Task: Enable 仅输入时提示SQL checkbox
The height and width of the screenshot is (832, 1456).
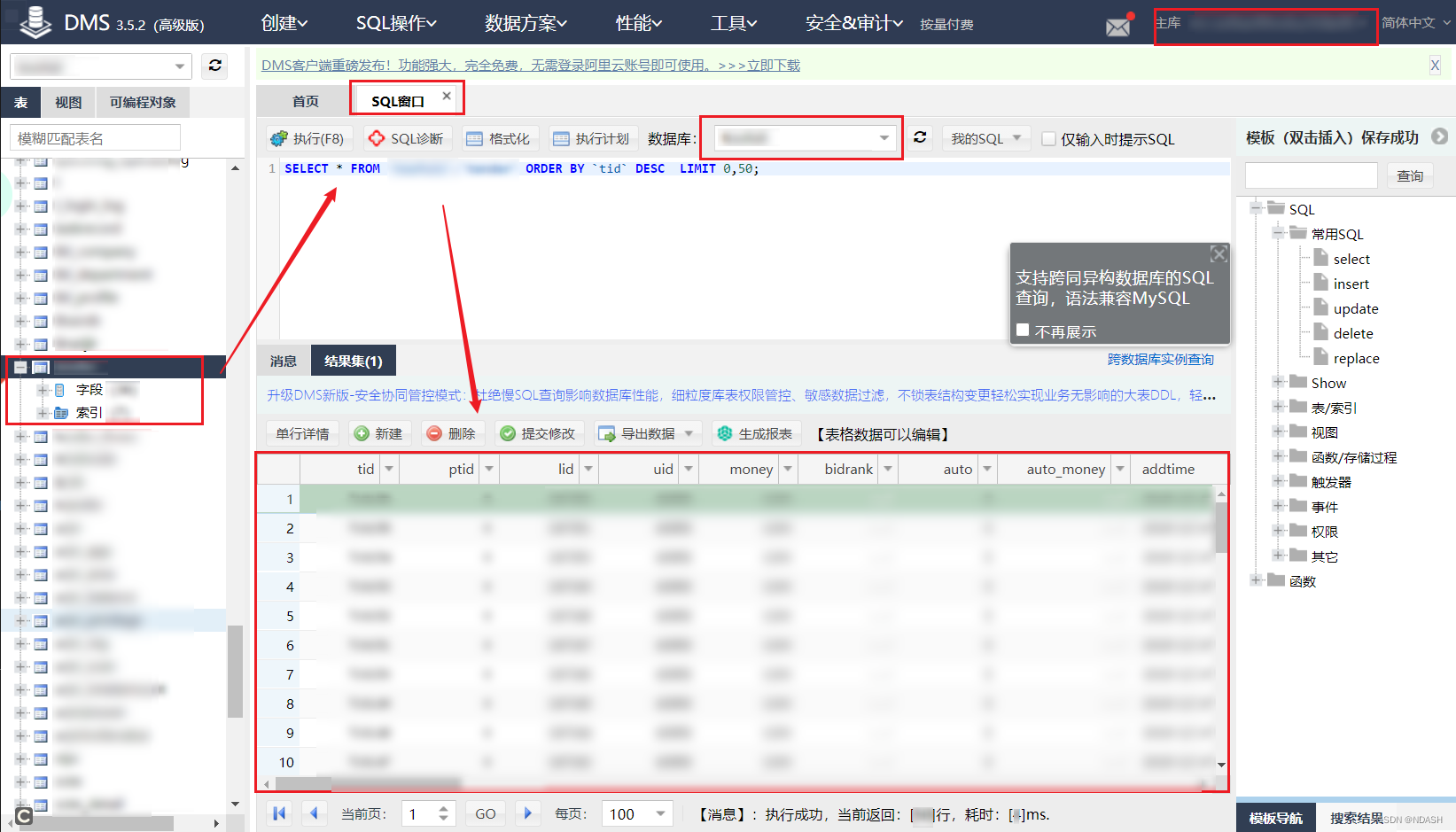Action: [1048, 138]
